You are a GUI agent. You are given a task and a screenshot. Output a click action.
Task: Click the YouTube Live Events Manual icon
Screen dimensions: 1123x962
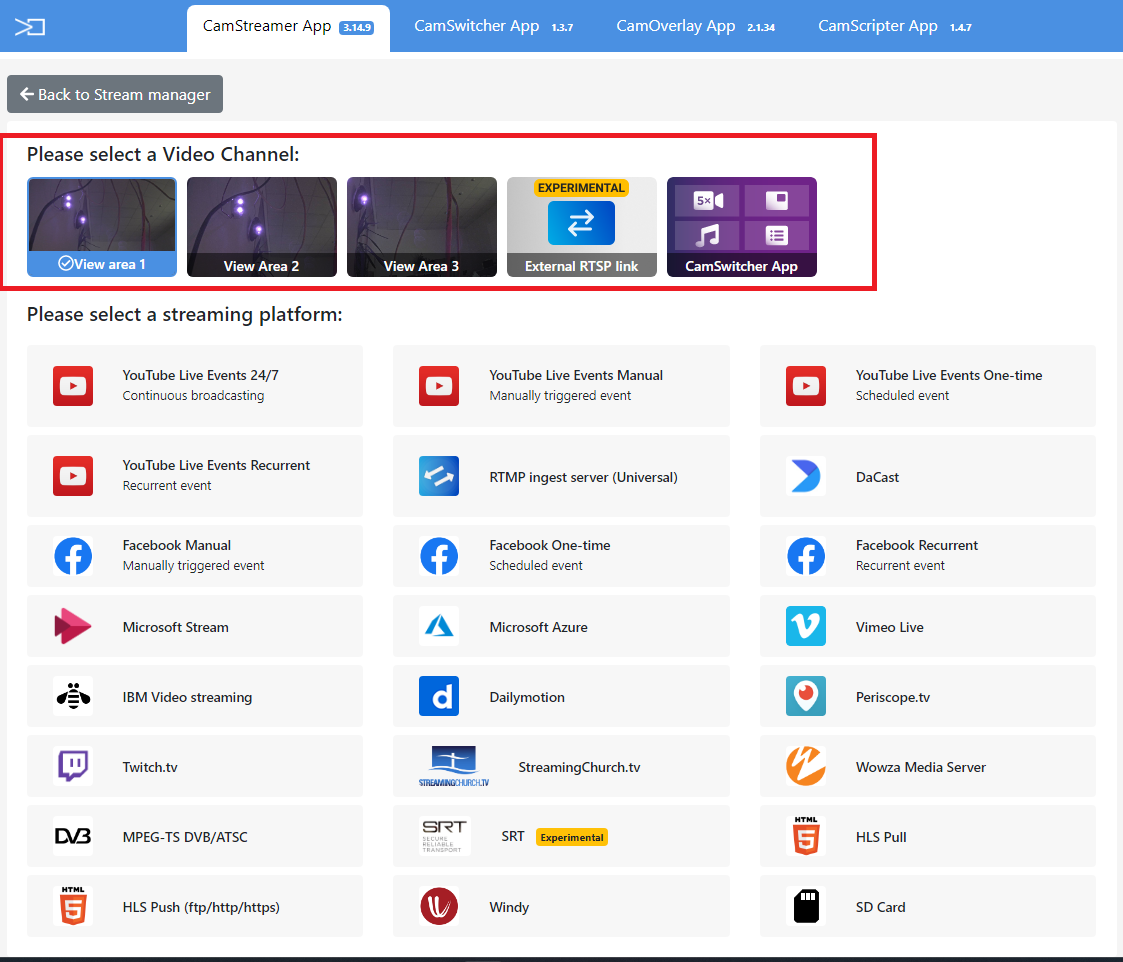pos(439,386)
